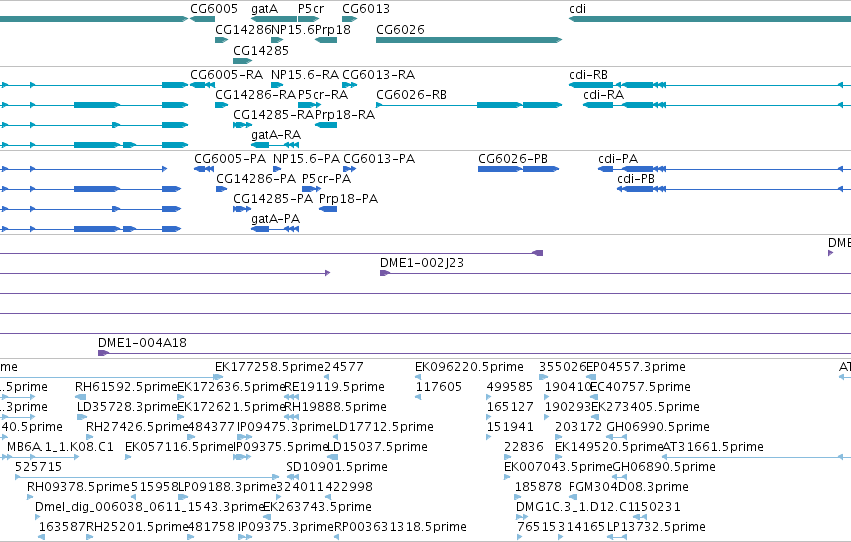Viewport: 851px width, 542px height.
Task: Click protein NP15.6-PA
Action: click(306, 158)
